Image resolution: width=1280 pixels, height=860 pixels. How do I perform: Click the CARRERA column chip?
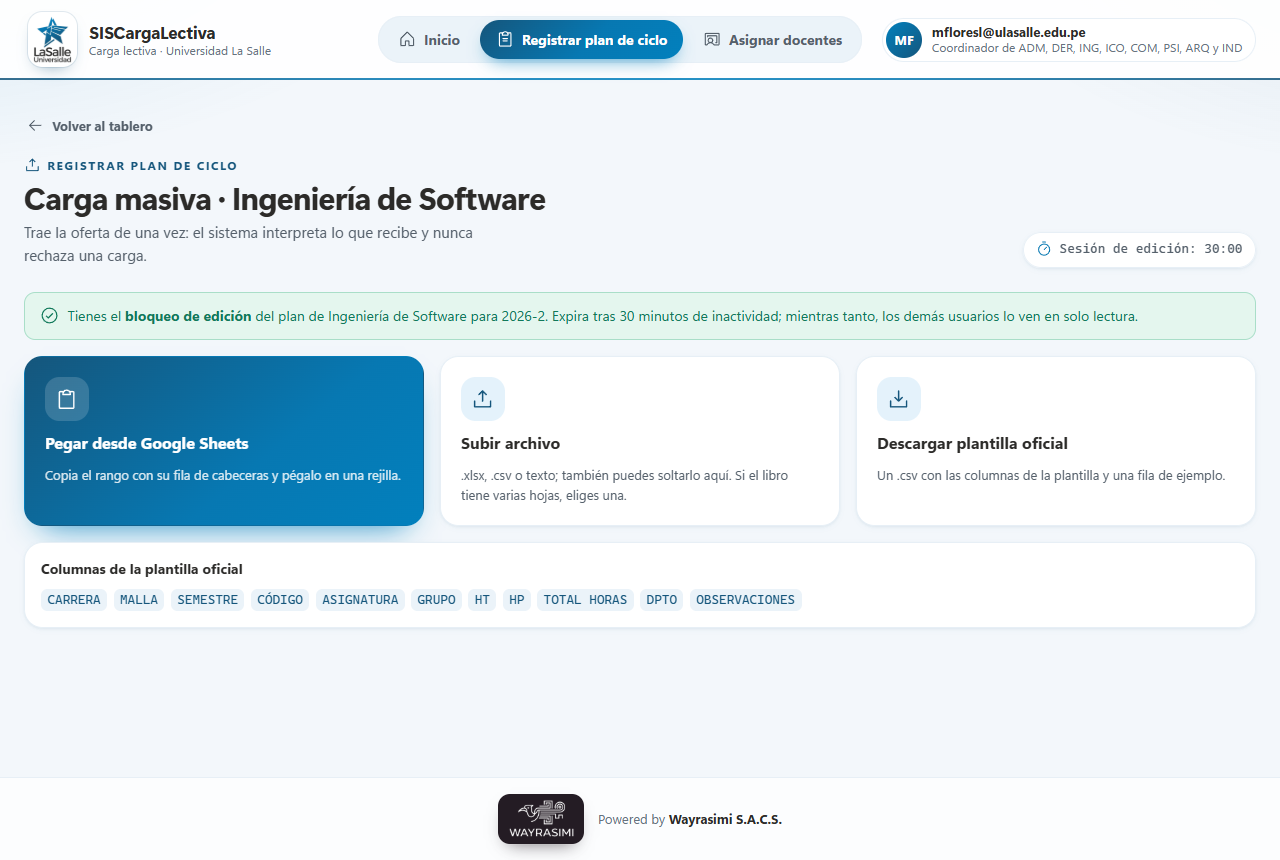[74, 600]
